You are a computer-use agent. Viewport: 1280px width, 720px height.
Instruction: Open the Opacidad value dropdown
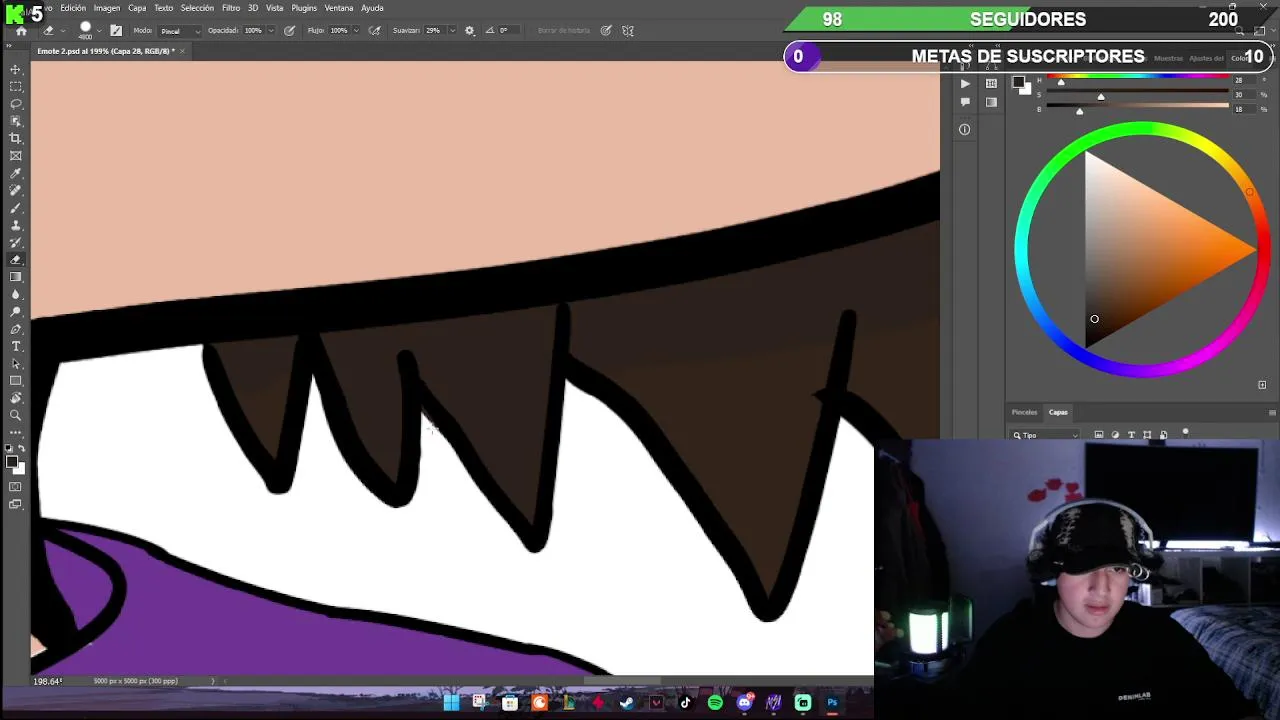pyautogui.click(x=270, y=30)
